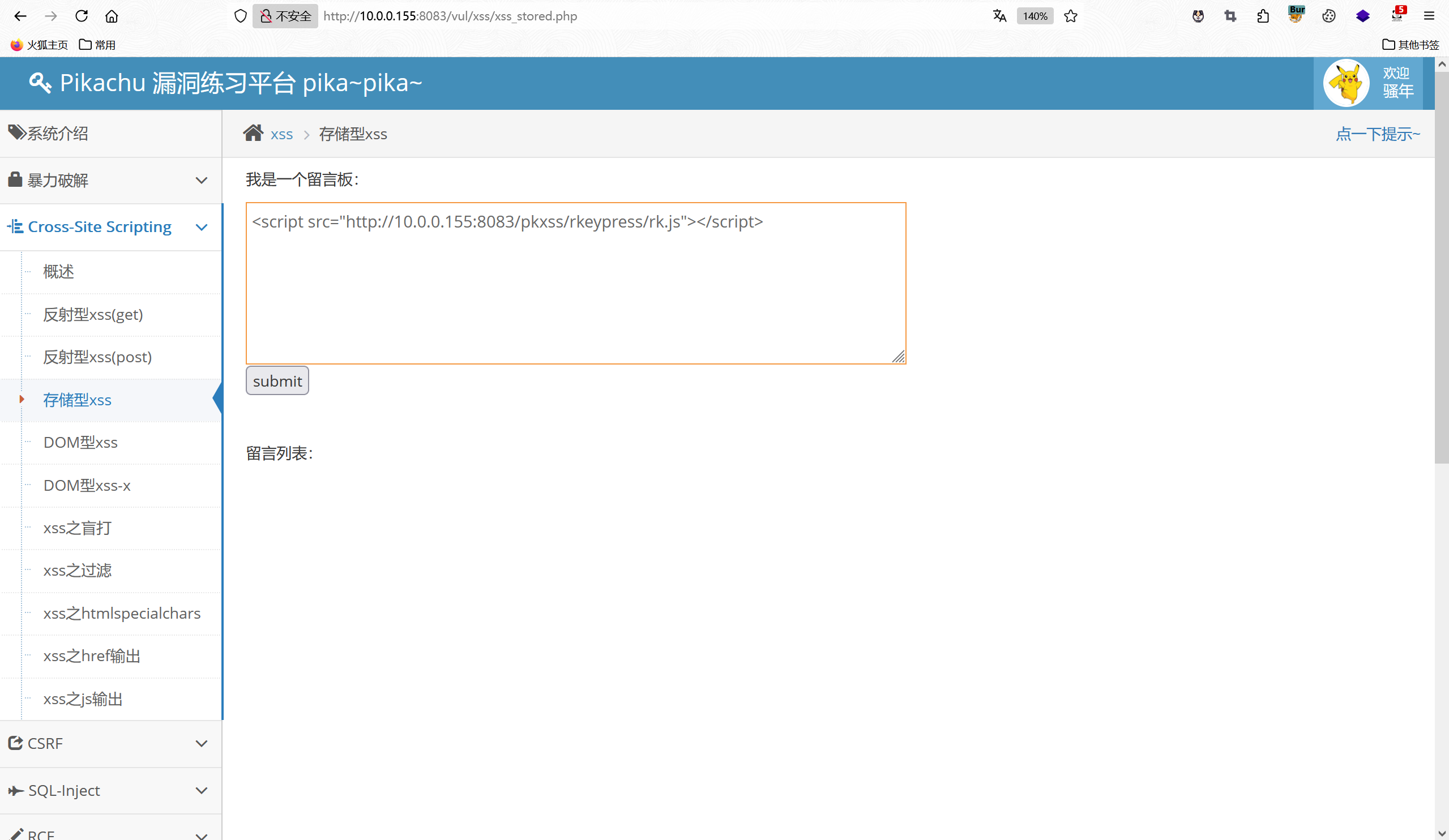Open the browser hamburger menu

(1429, 16)
